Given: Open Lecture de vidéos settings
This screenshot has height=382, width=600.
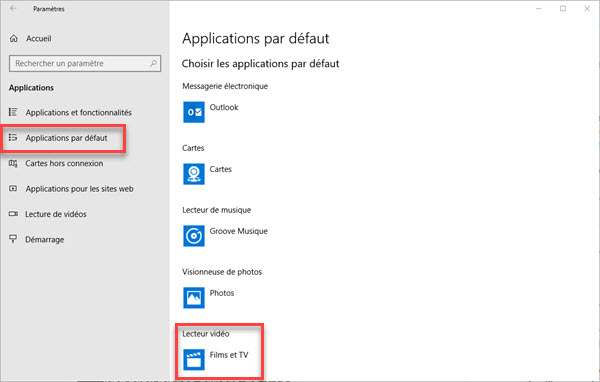Looking at the screenshot, I should coord(55,214).
